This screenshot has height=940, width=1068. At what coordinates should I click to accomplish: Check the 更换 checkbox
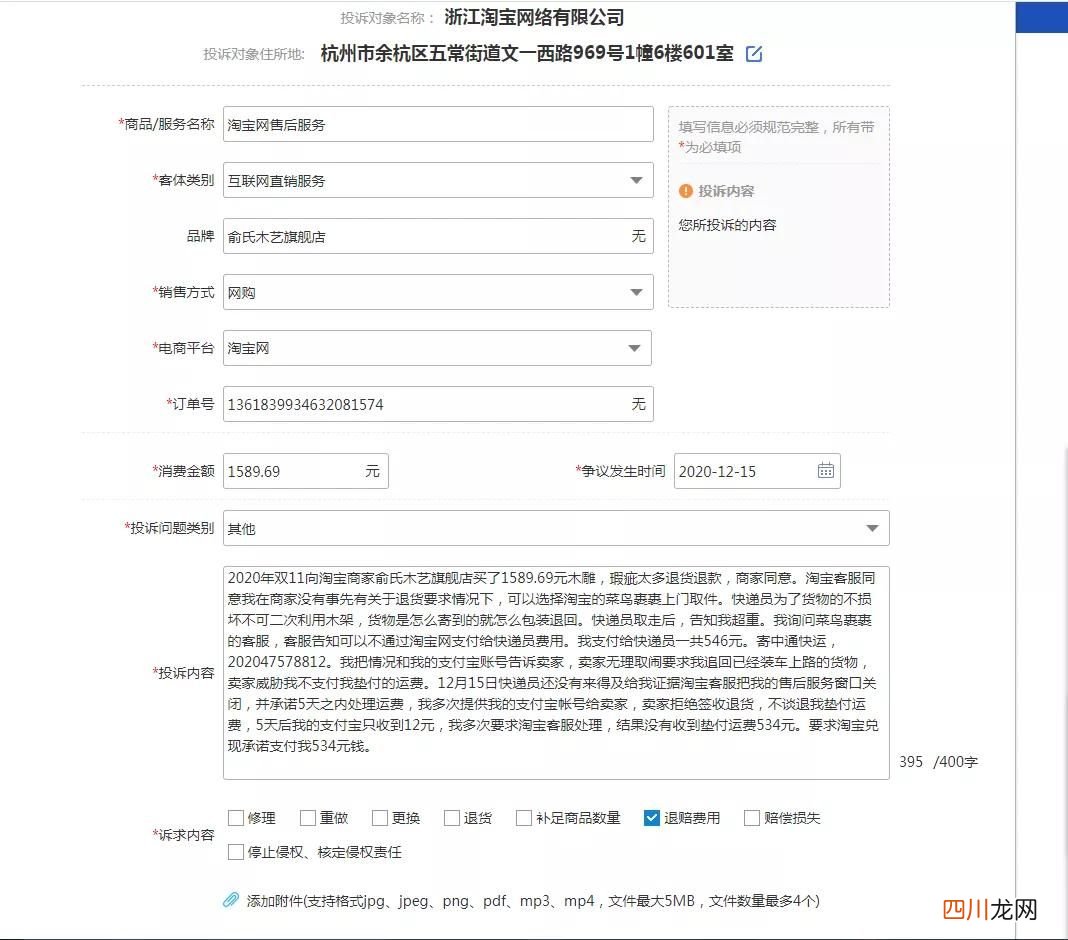pos(380,817)
